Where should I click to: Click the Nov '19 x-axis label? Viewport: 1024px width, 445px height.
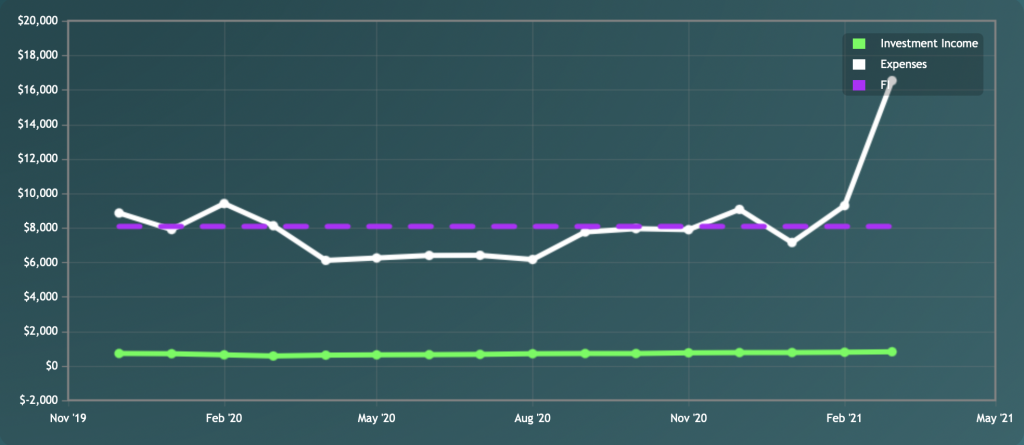pos(68,417)
